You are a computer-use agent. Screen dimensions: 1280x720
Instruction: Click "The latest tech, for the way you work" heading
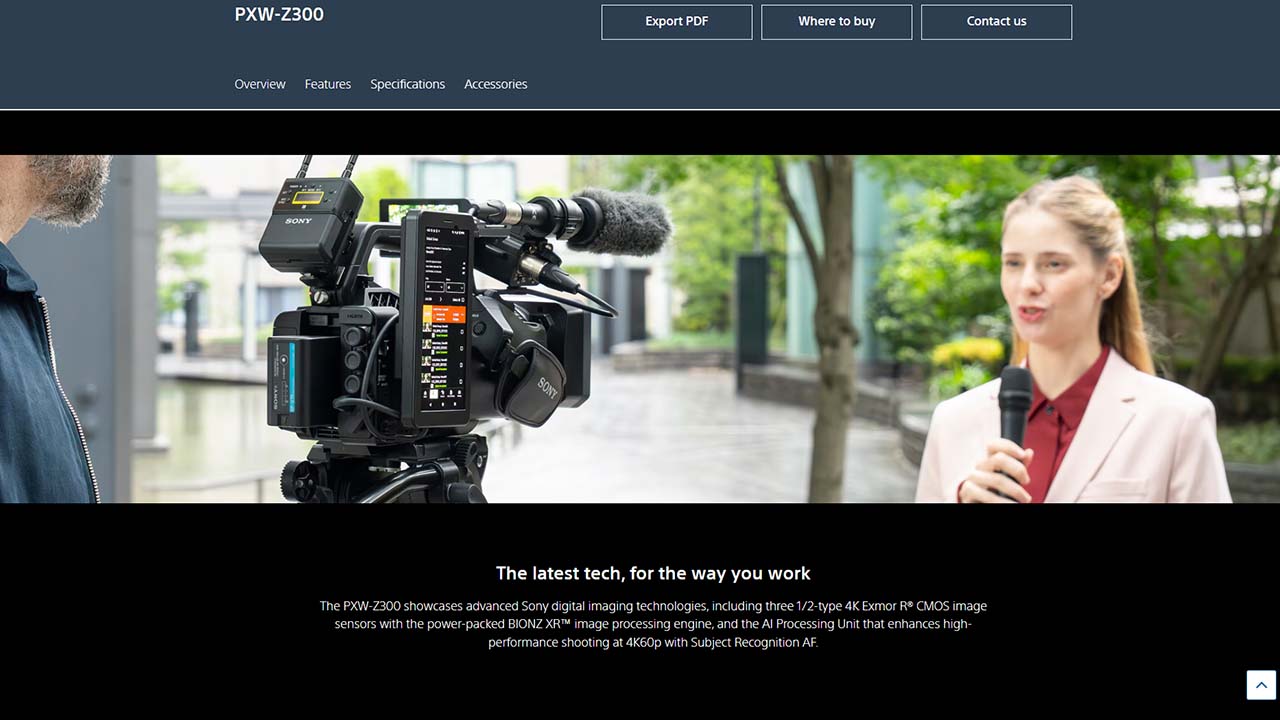click(653, 573)
